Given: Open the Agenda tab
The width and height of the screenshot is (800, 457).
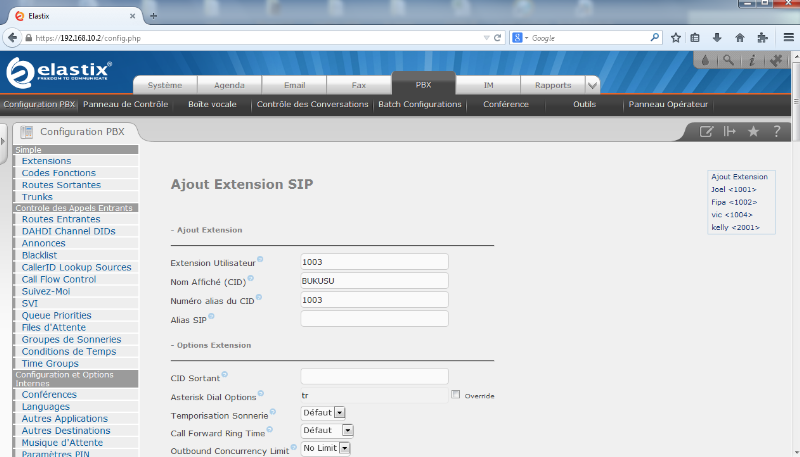Looking at the screenshot, I should pyautogui.click(x=230, y=85).
